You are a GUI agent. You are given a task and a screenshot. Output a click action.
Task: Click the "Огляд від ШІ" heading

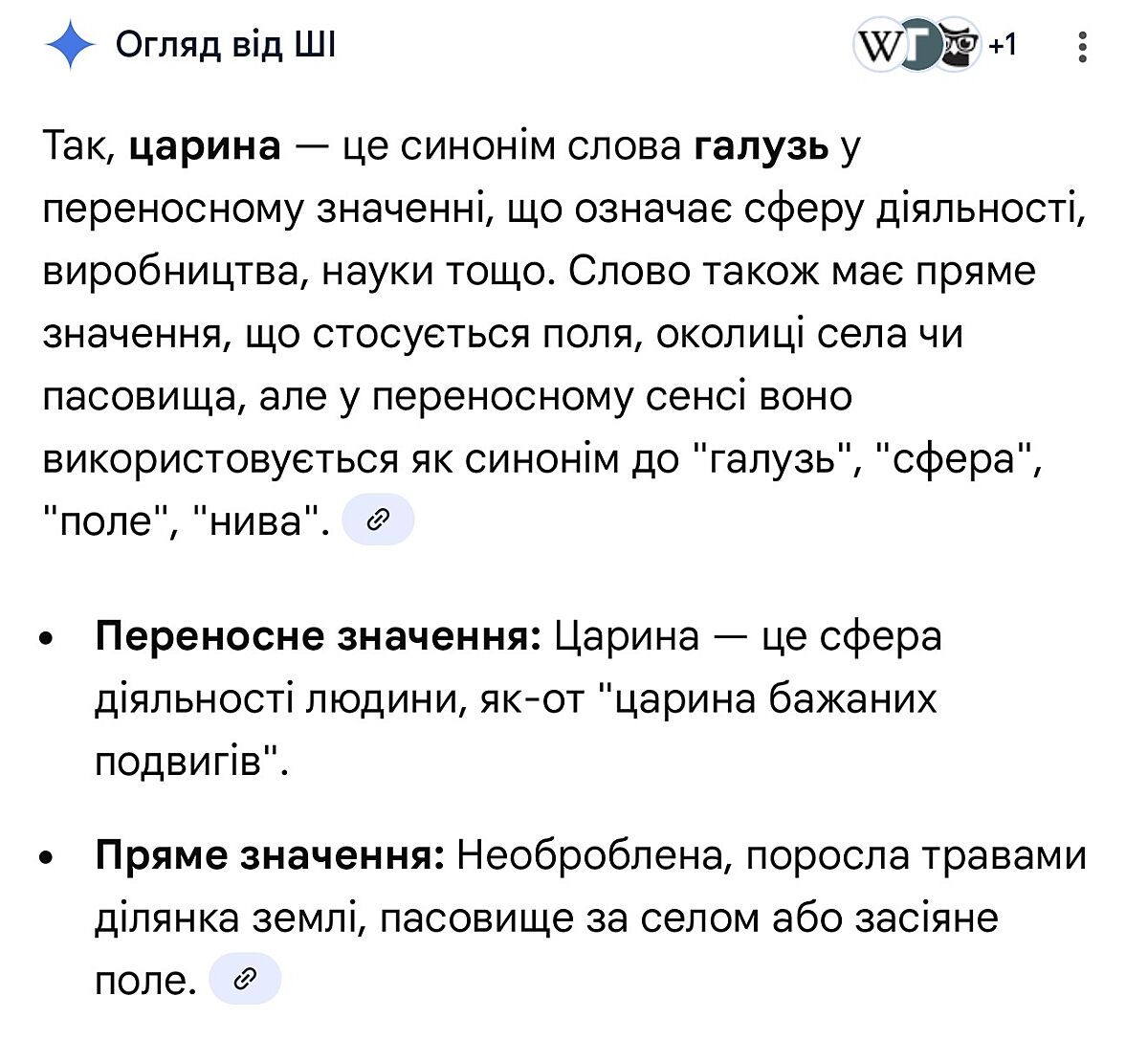[226, 46]
